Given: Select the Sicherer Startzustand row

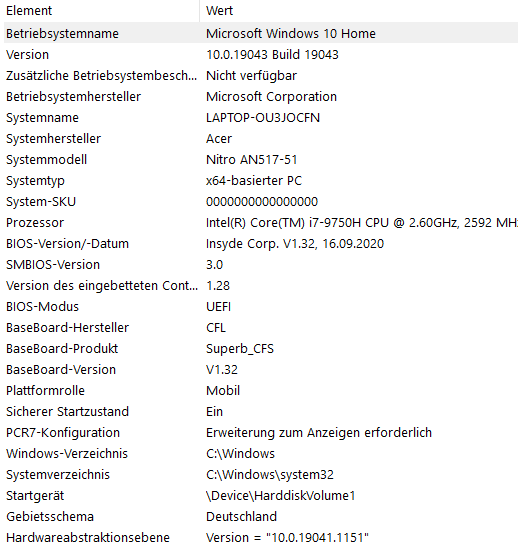Looking at the screenshot, I should coord(261,412).
